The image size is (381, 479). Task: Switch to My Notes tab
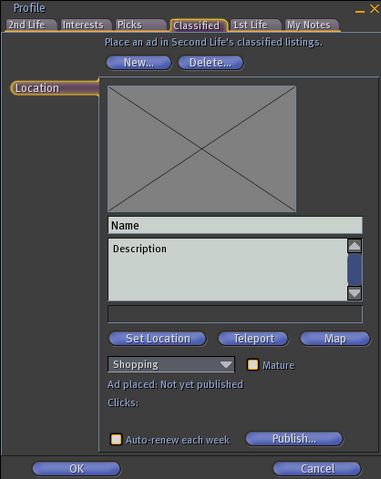(311, 25)
